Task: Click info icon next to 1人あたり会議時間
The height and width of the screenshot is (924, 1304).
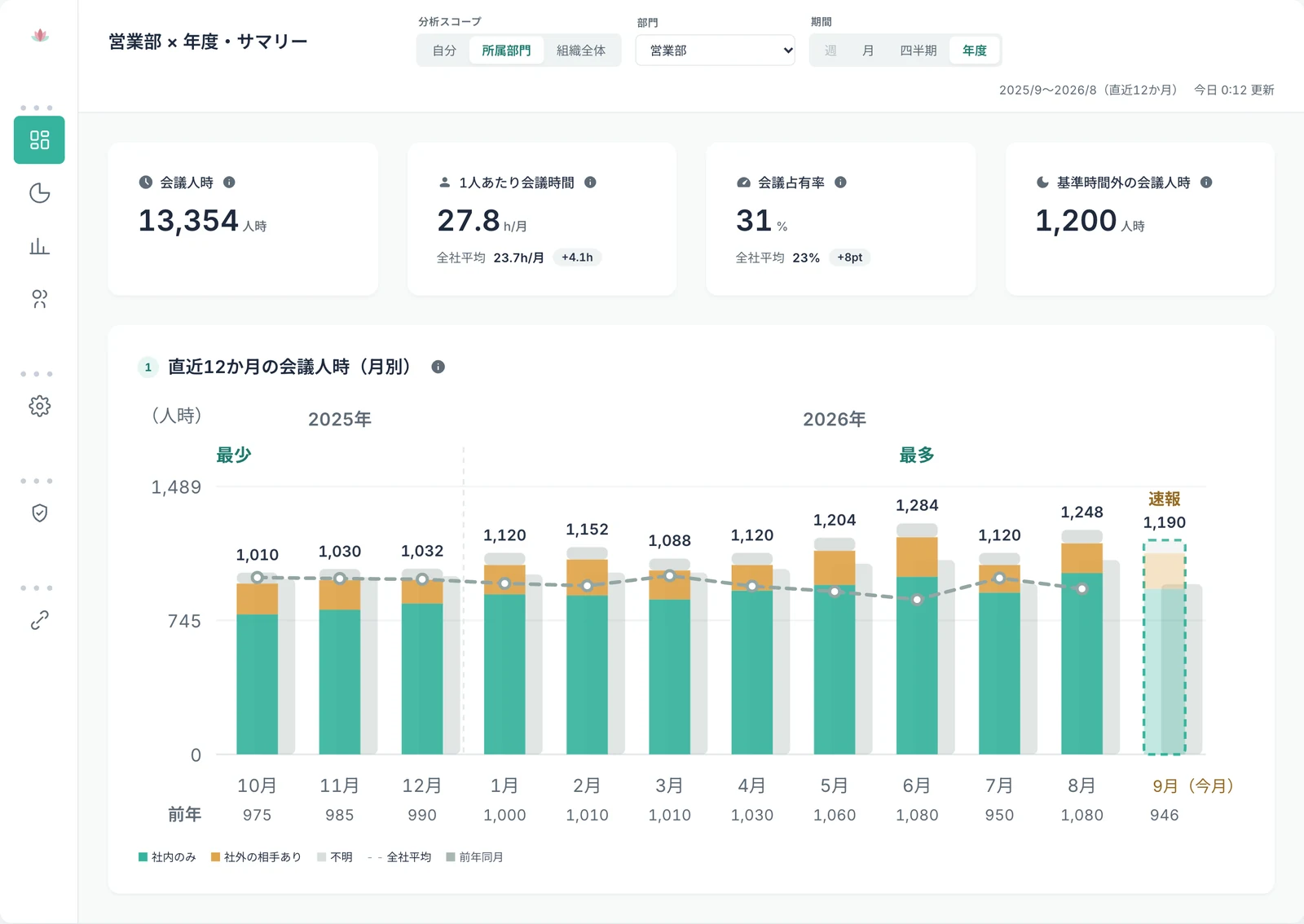Action: [x=590, y=183]
